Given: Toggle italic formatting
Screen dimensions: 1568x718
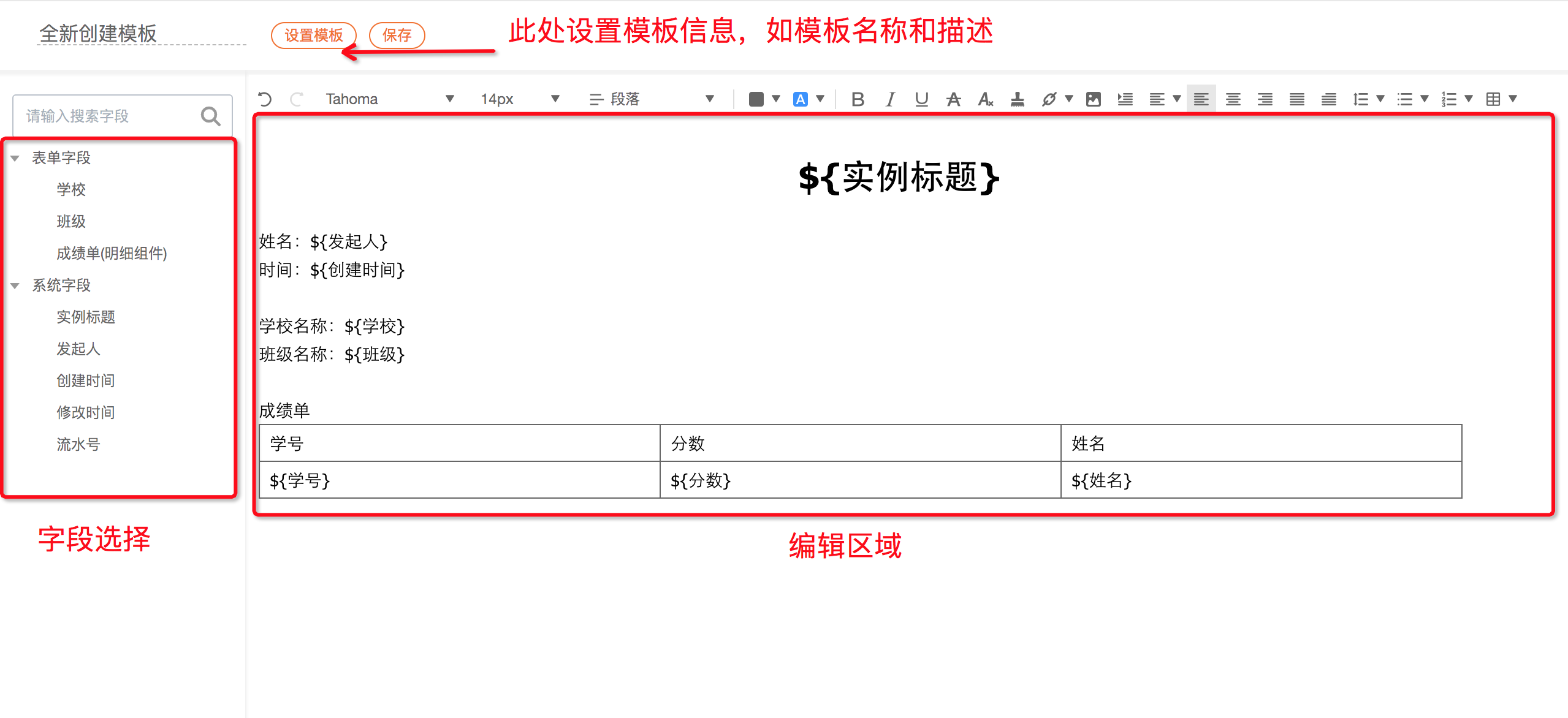Looking at the screenshot, I should pyautogui.click(x=889, y=99).
